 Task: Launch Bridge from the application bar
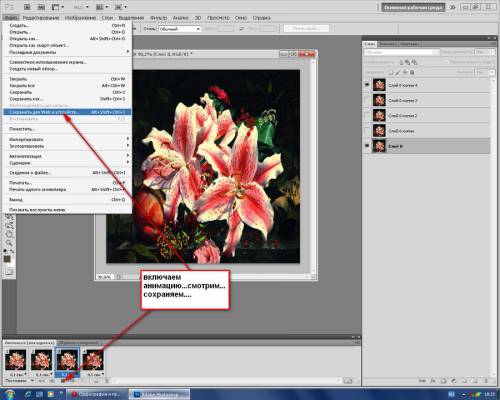[27, 7]
